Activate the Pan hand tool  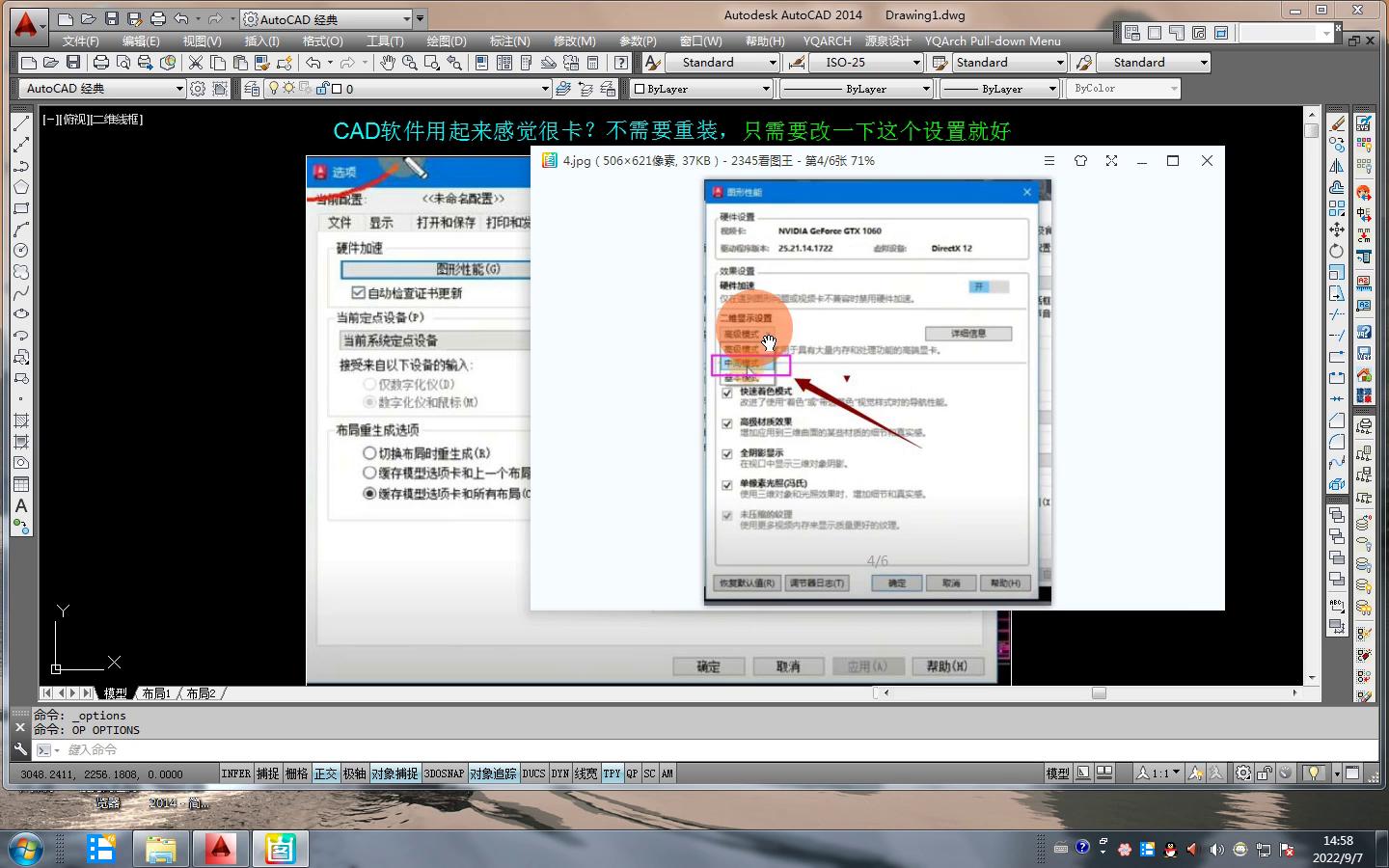click(x=387, y=63)
